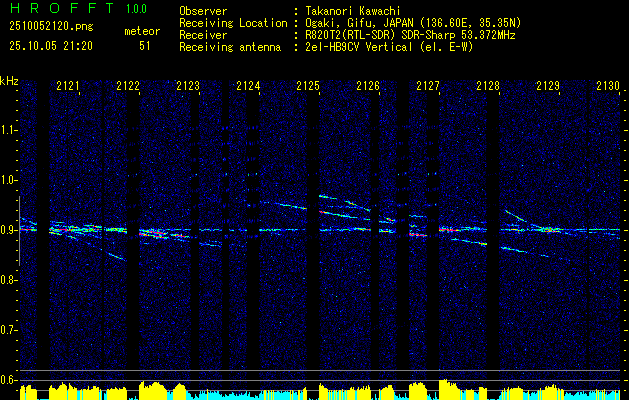Image resolution: width=629 pixels, height=400 pixels.
Task: Click the 2510052120.png filename text
Action: click(x=51, y=27)
